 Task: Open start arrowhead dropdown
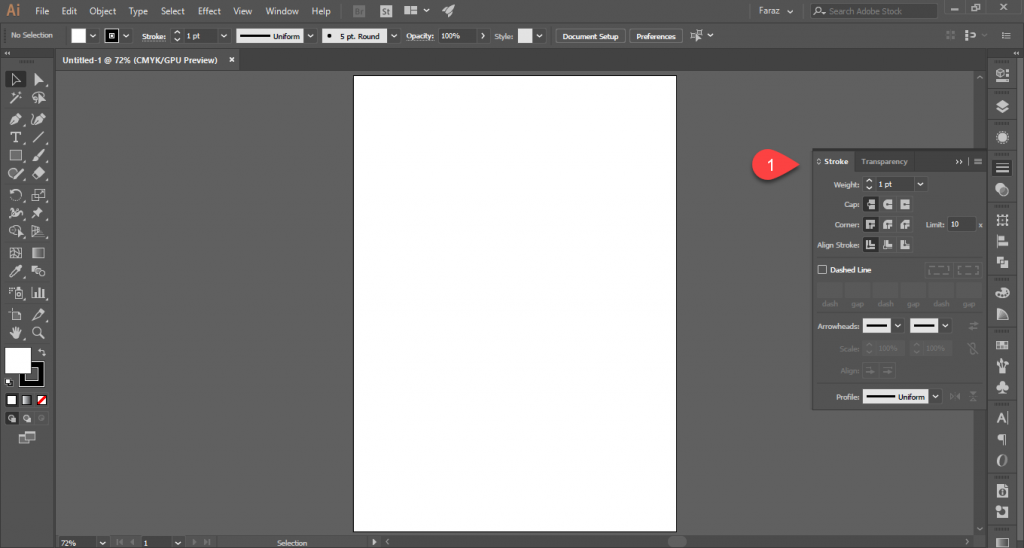point(898,326)
